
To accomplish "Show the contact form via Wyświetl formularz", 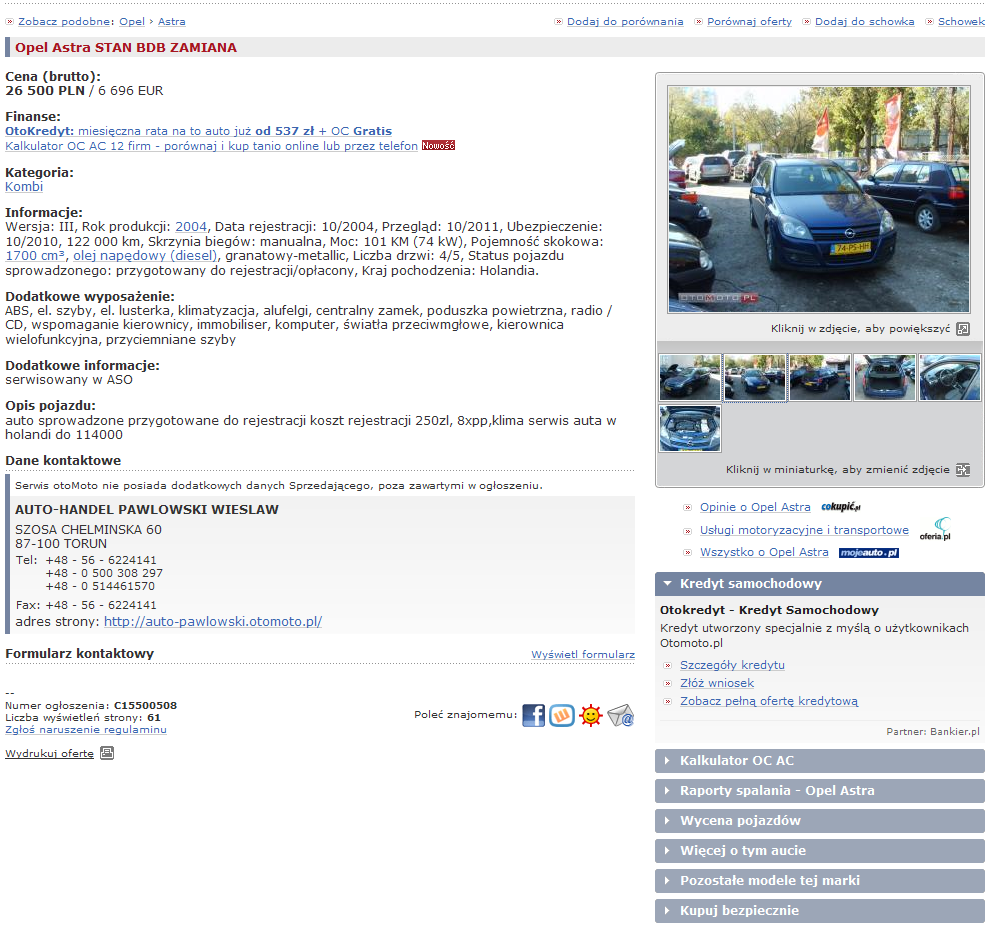I will click(x=583, y=654).
